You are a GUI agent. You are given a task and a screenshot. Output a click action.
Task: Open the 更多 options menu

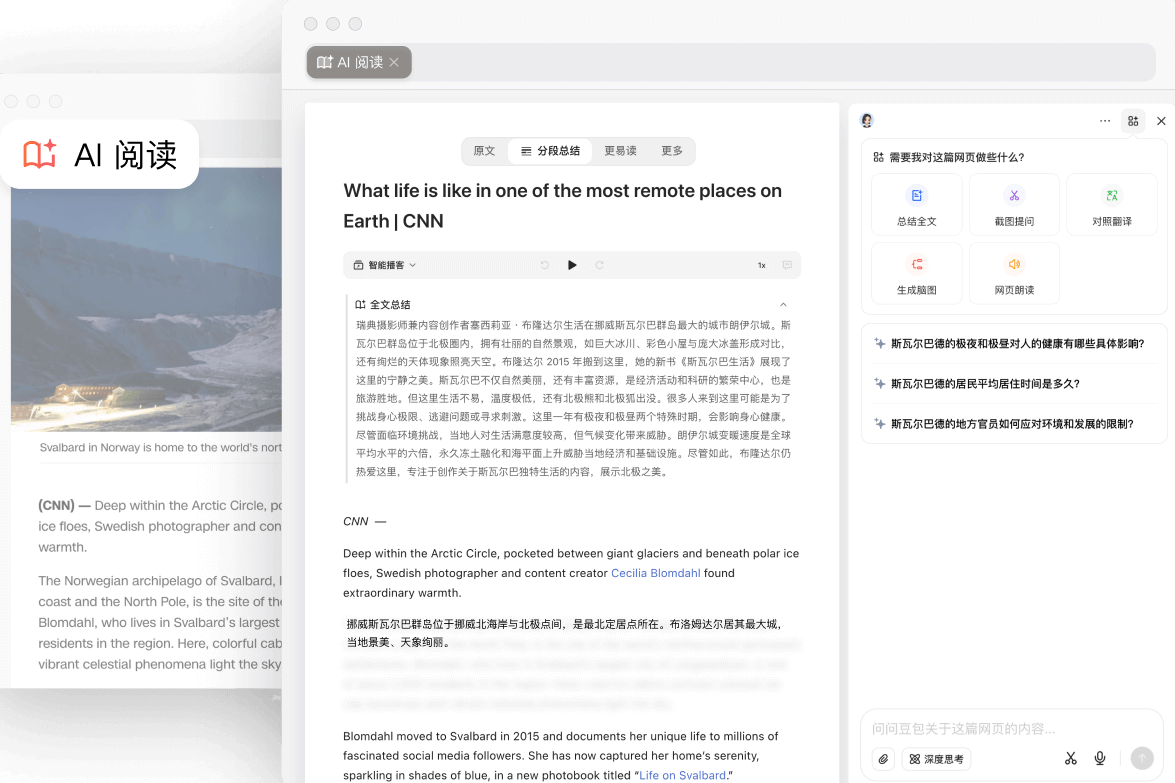coord(672,151)
